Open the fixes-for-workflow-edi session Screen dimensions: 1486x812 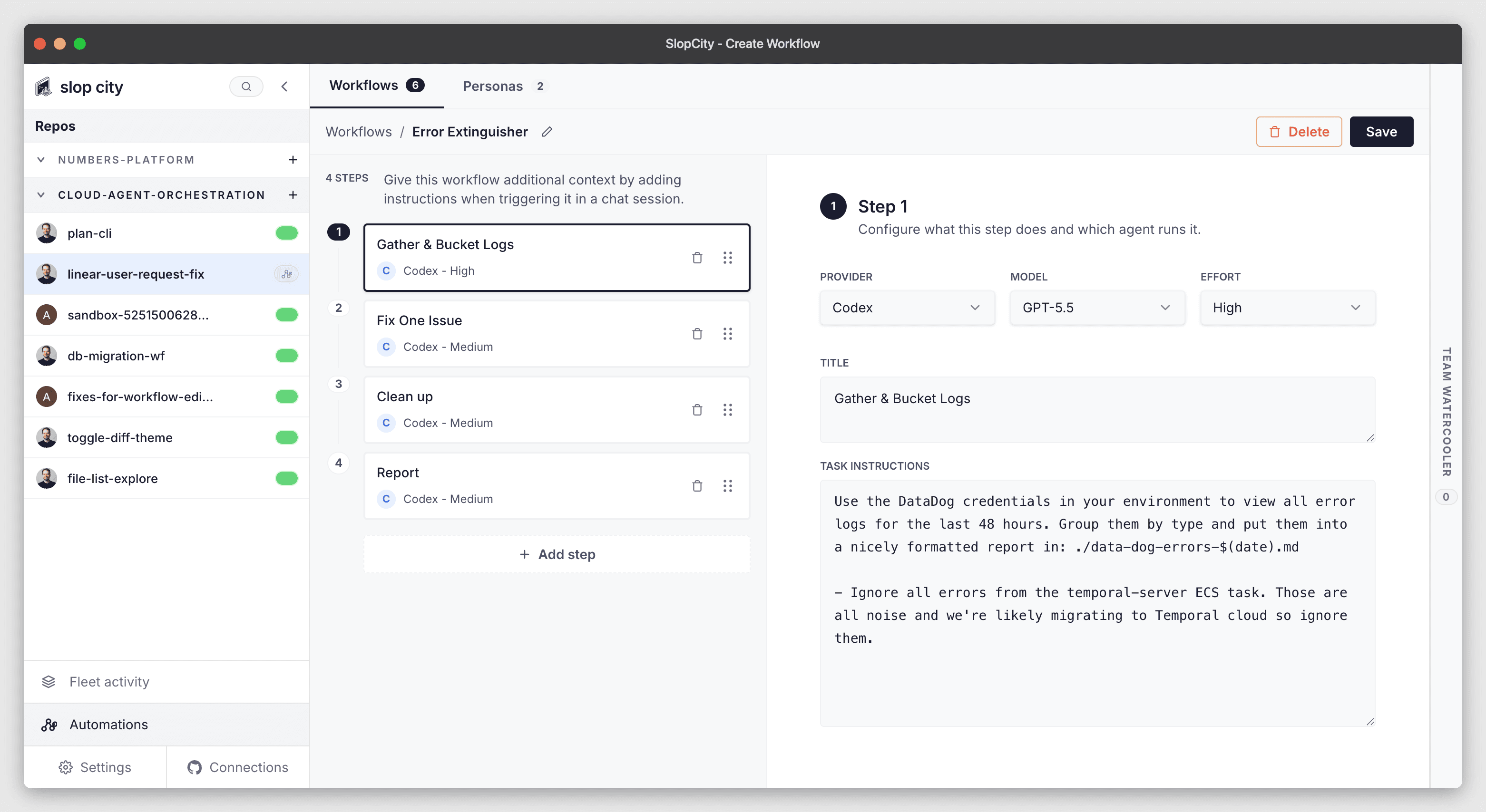(166, 397)
